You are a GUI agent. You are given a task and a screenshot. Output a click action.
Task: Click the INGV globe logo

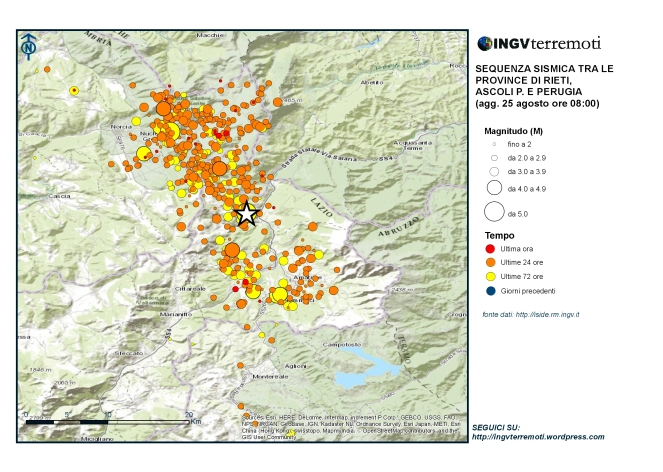point(485,44)
